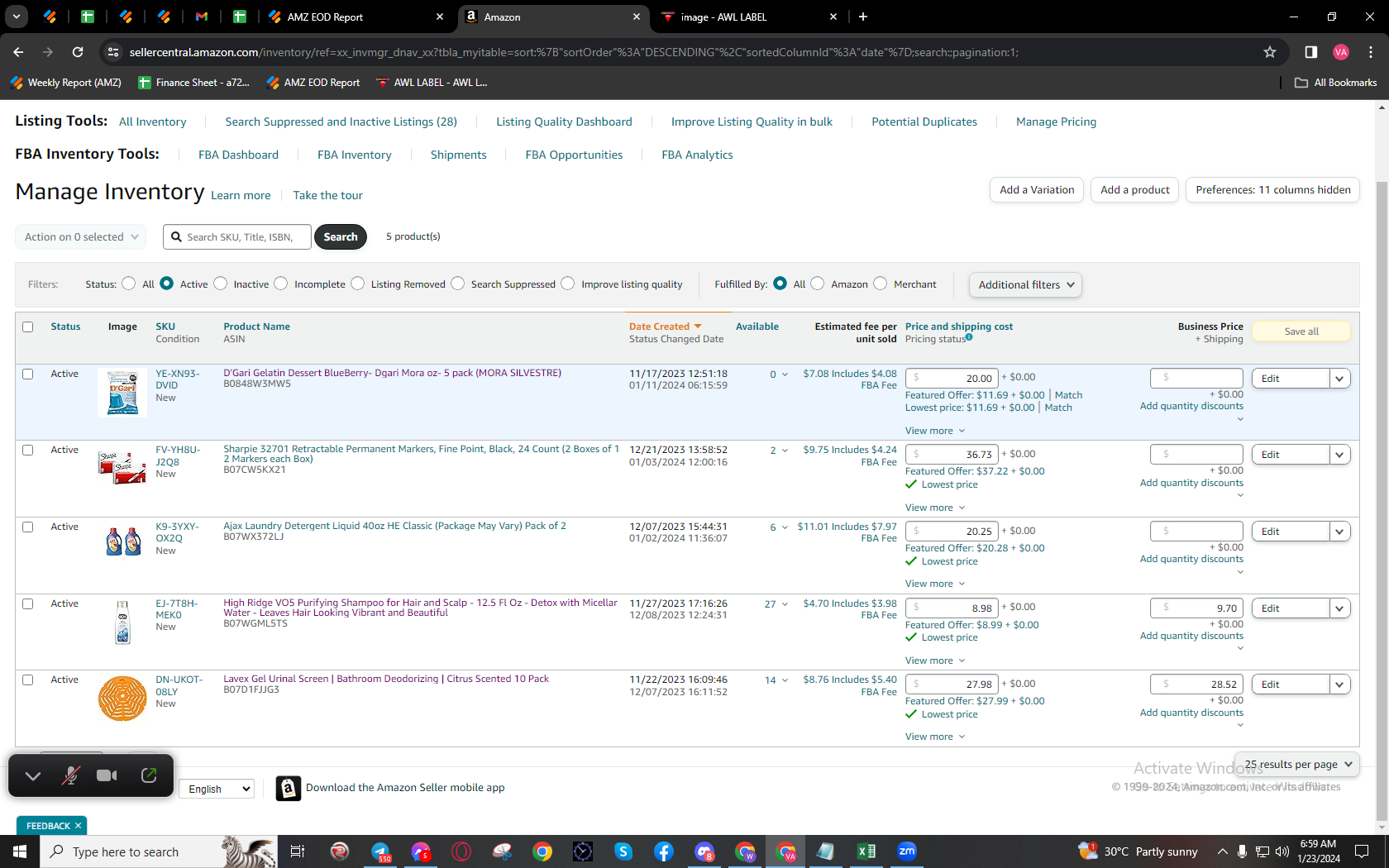
Task: Click the Pricing status info icon
Action: pos(970,337)
